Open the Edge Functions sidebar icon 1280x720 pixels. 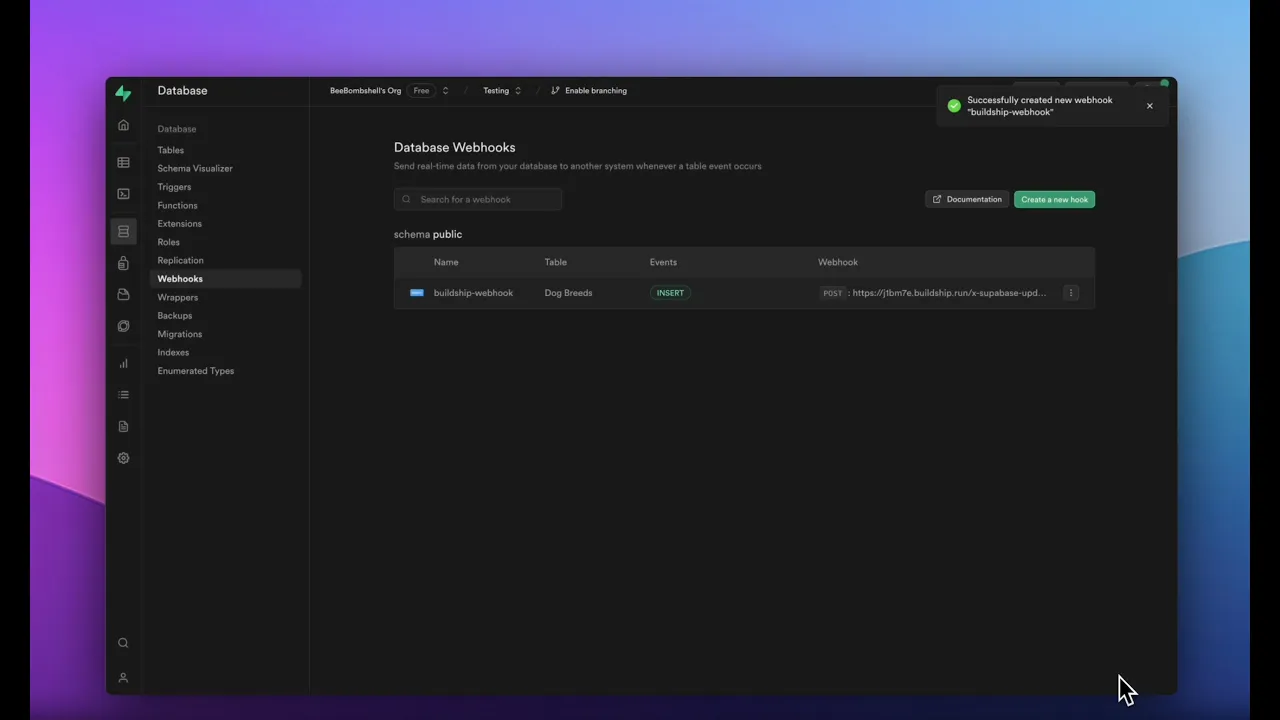click(123, 326)
